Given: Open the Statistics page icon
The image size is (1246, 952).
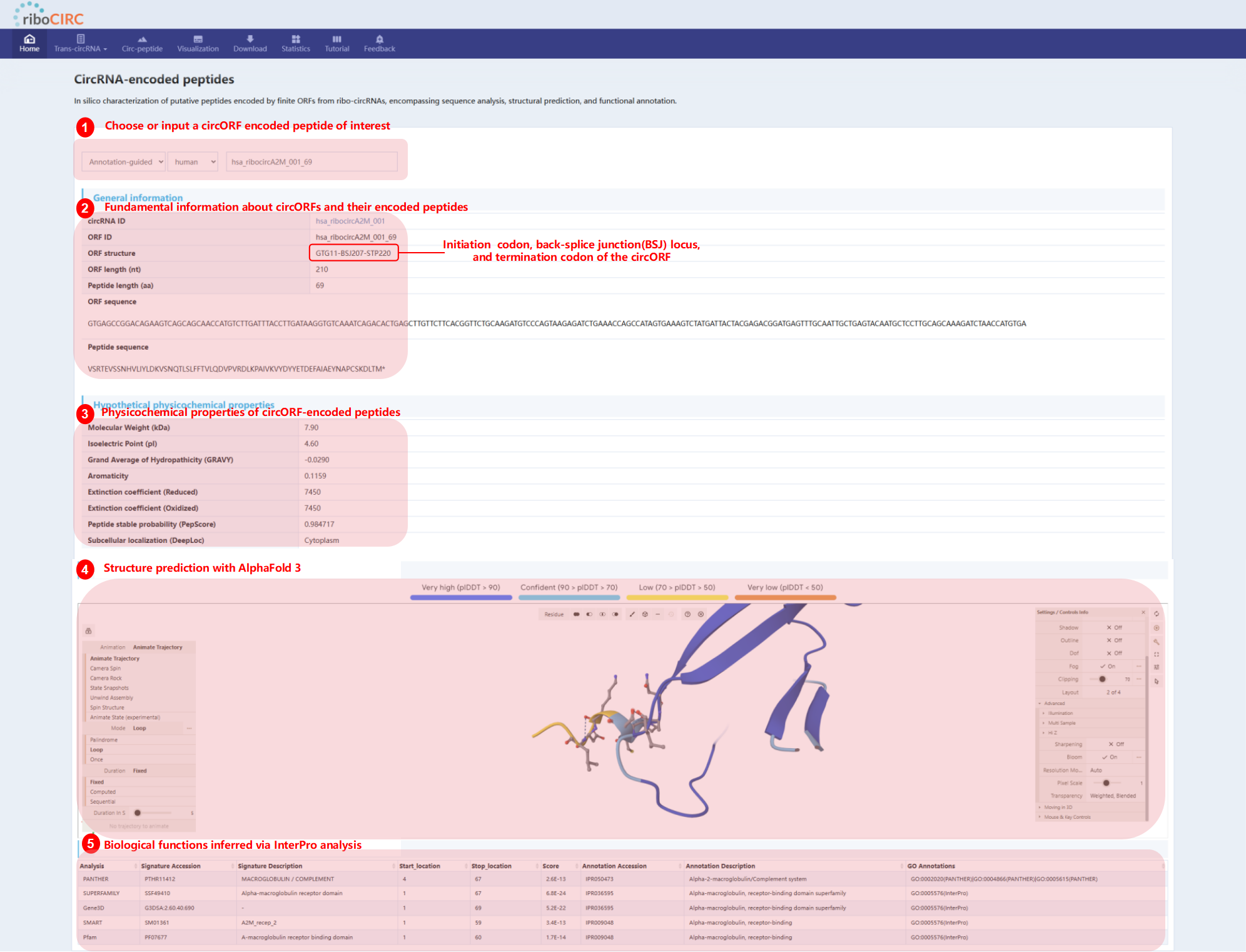Looking at the screenshot, I should (295, 39).
